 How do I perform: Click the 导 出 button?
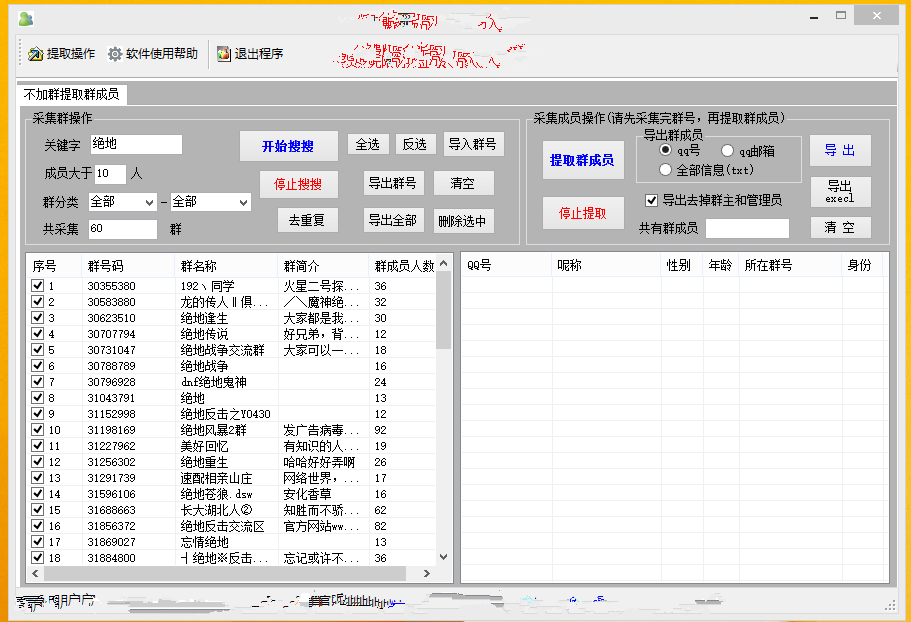840,150
